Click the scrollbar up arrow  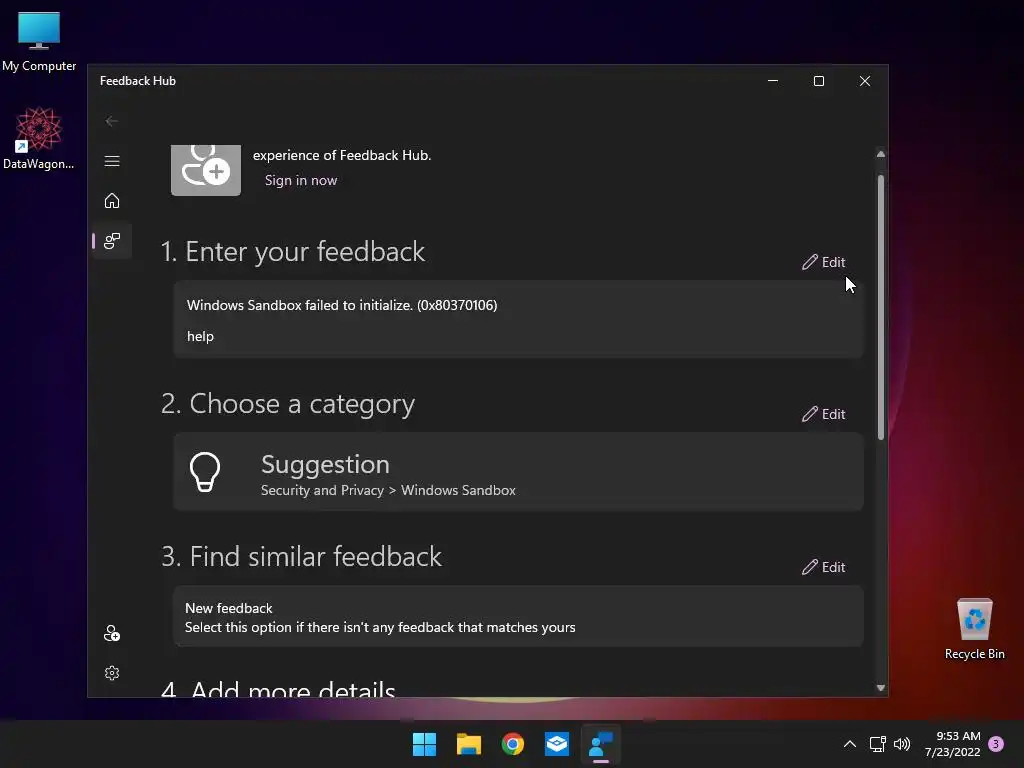[880, 155]
